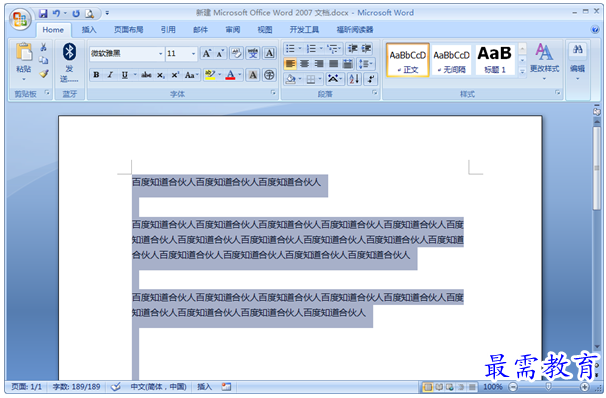Activate the Format Painter brush
The width and height of the screenshot is (606, 398).
pyautogui.click(x=43, y=73)
